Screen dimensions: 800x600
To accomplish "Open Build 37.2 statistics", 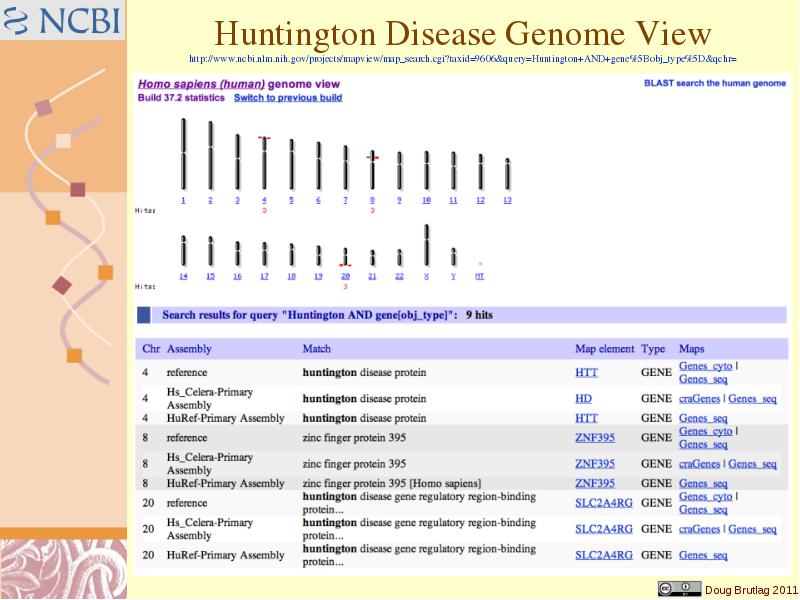I will 181,97.
